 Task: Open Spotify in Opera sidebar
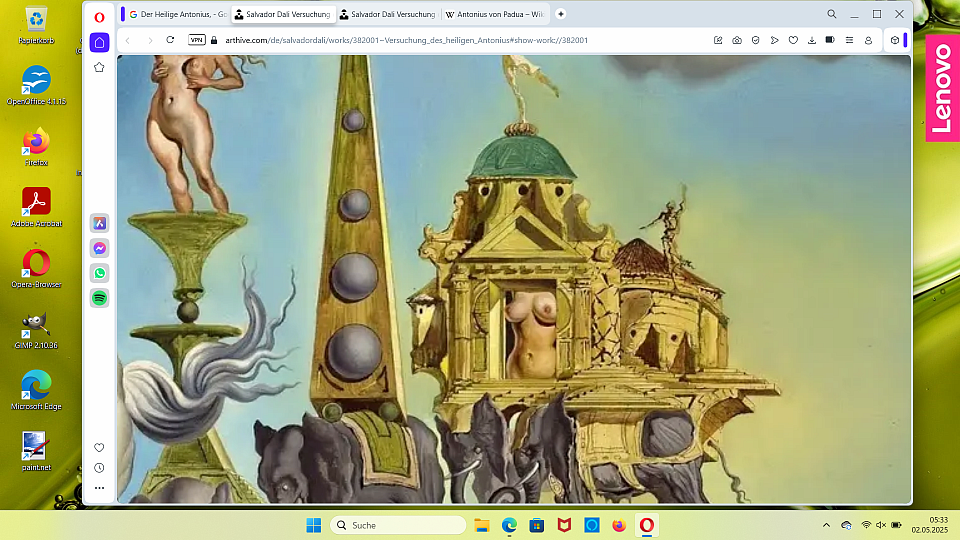pos(99,298)
